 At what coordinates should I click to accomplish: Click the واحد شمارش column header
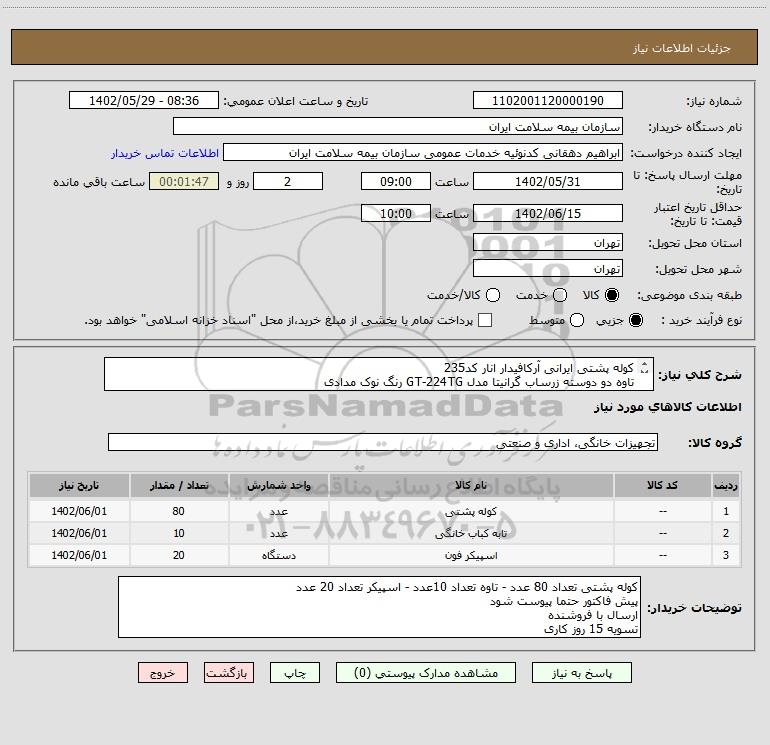click(278, 485)
